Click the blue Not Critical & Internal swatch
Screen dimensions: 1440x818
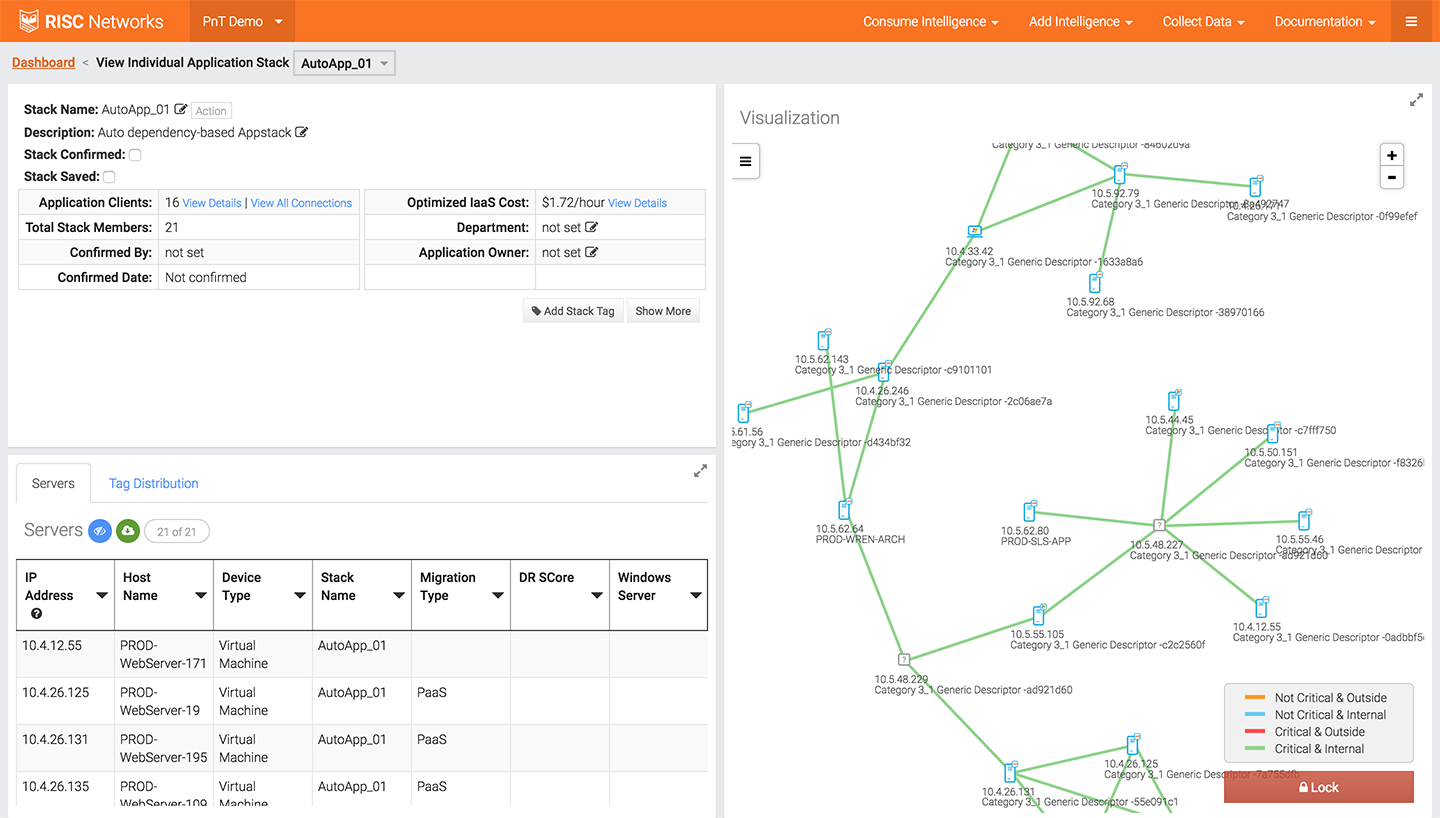[1255, 715]
